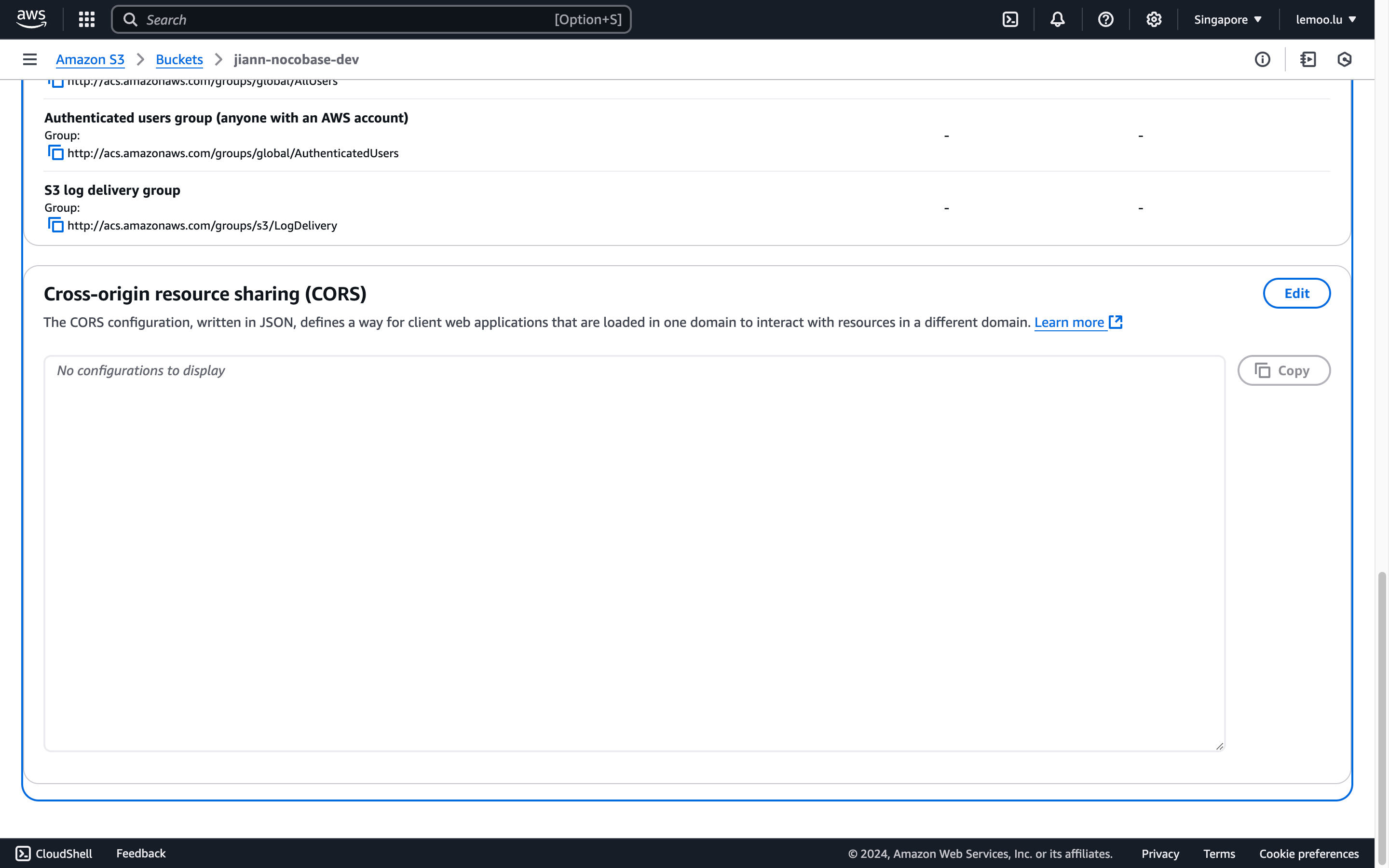Copy the CORS configuration
The image size is (1389, 868).
click(1283, 371)
